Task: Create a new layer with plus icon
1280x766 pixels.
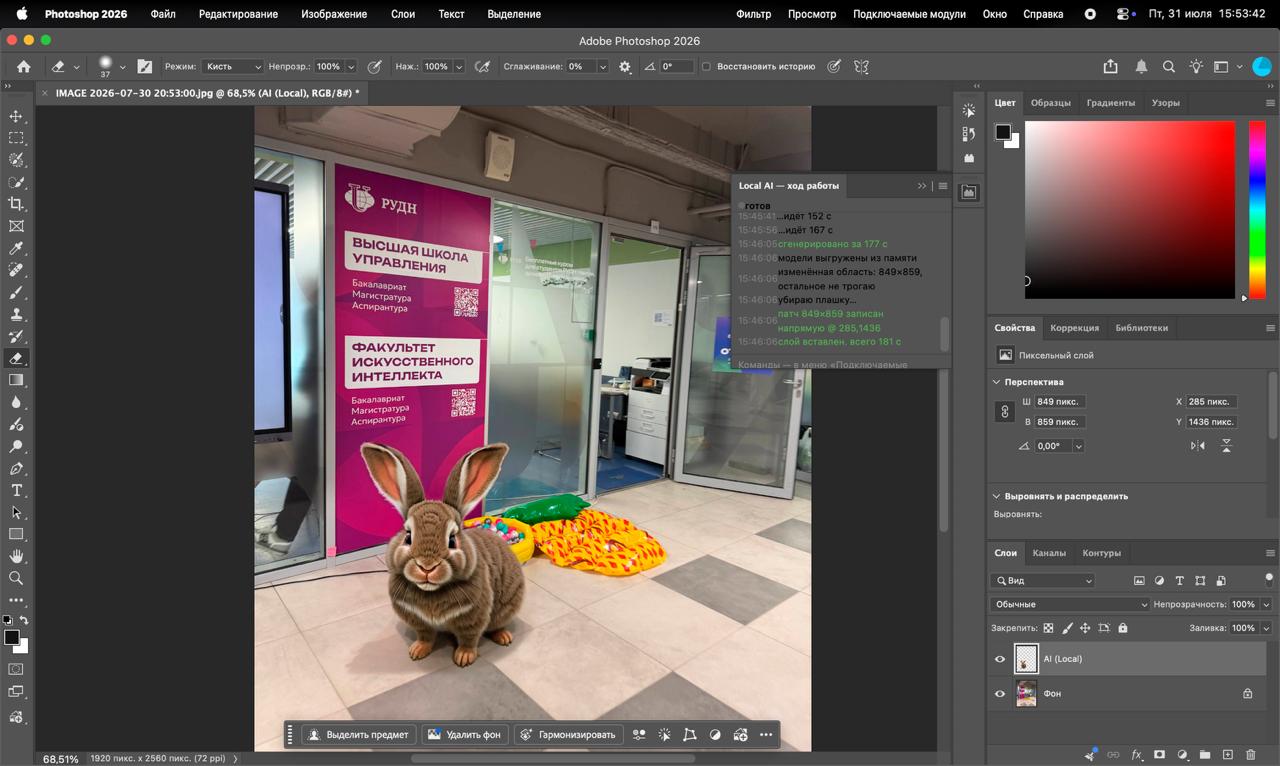Action: (x=1227, y=755)
